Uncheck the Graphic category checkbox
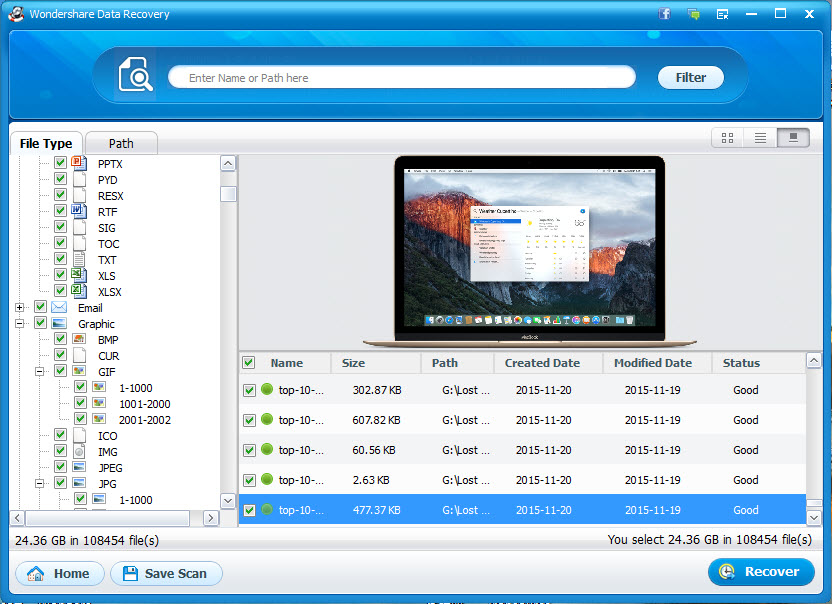The image size is (832, 604). pos(40,323)
